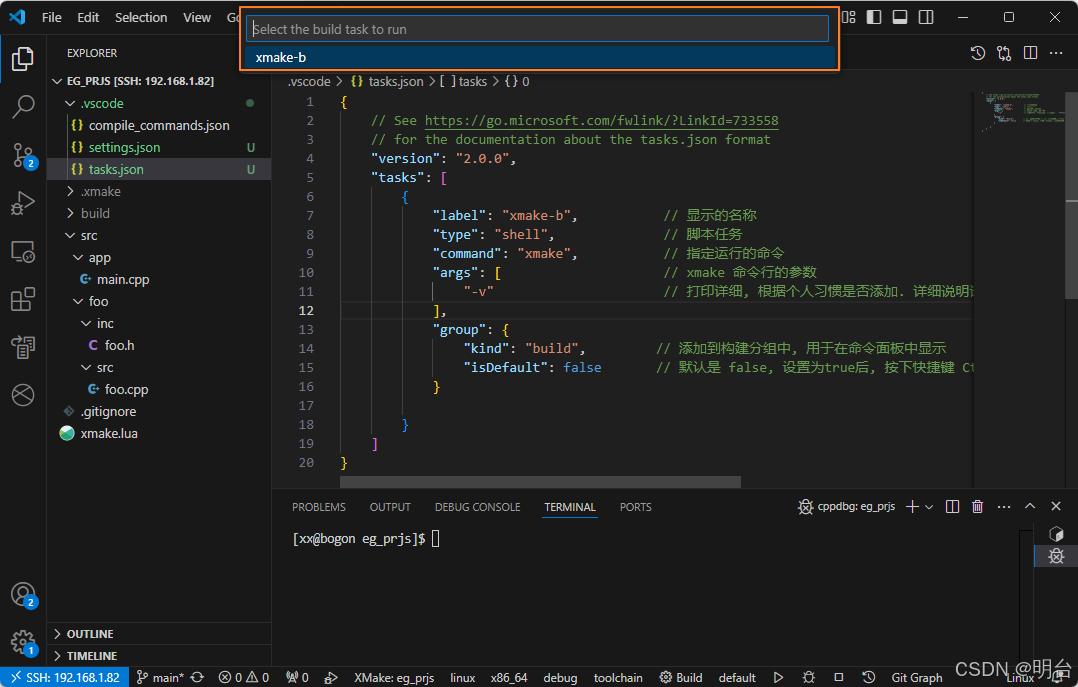This screenshot has width=1078, height=687.
Task: Click the XMake Build gear button
Action: coord(681,677)
